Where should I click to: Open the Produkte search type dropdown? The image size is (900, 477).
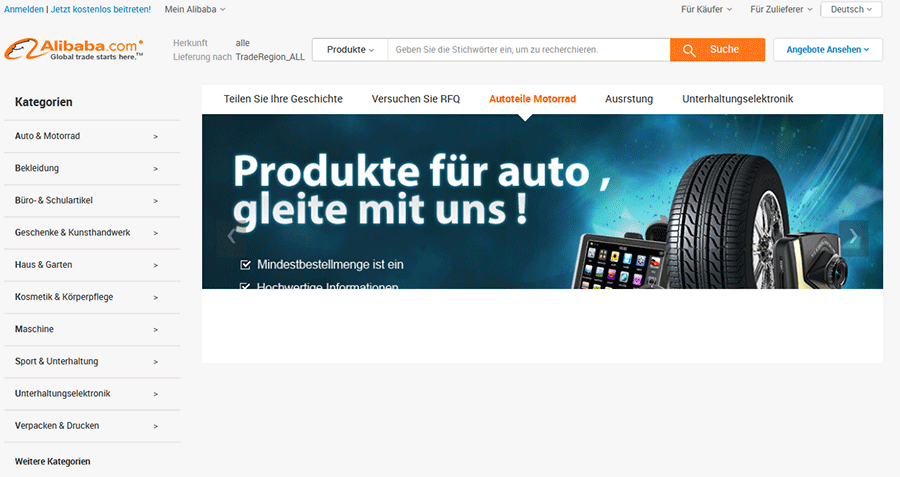click(350, 50)
